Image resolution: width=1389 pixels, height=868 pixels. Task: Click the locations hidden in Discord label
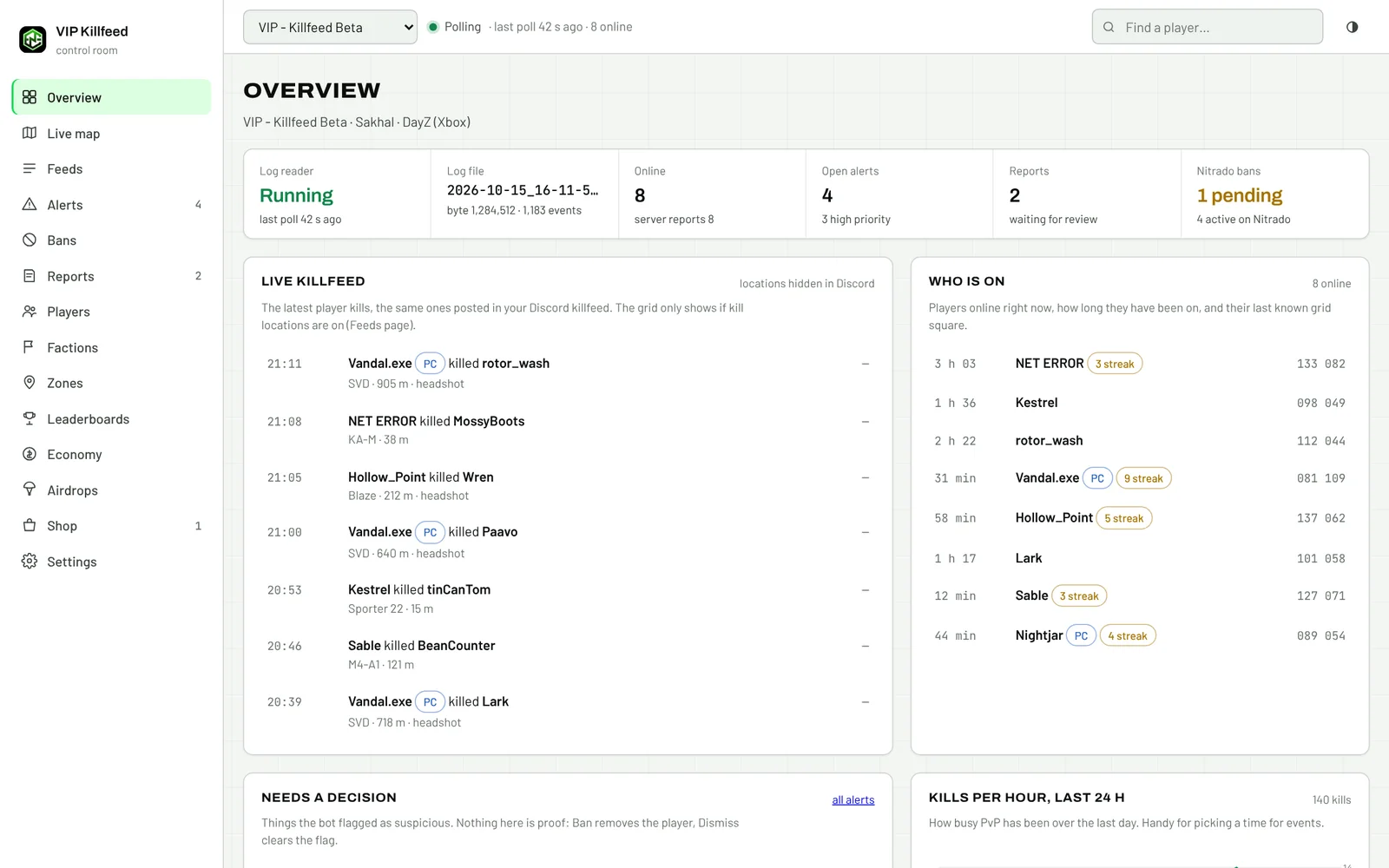(806, 284)
